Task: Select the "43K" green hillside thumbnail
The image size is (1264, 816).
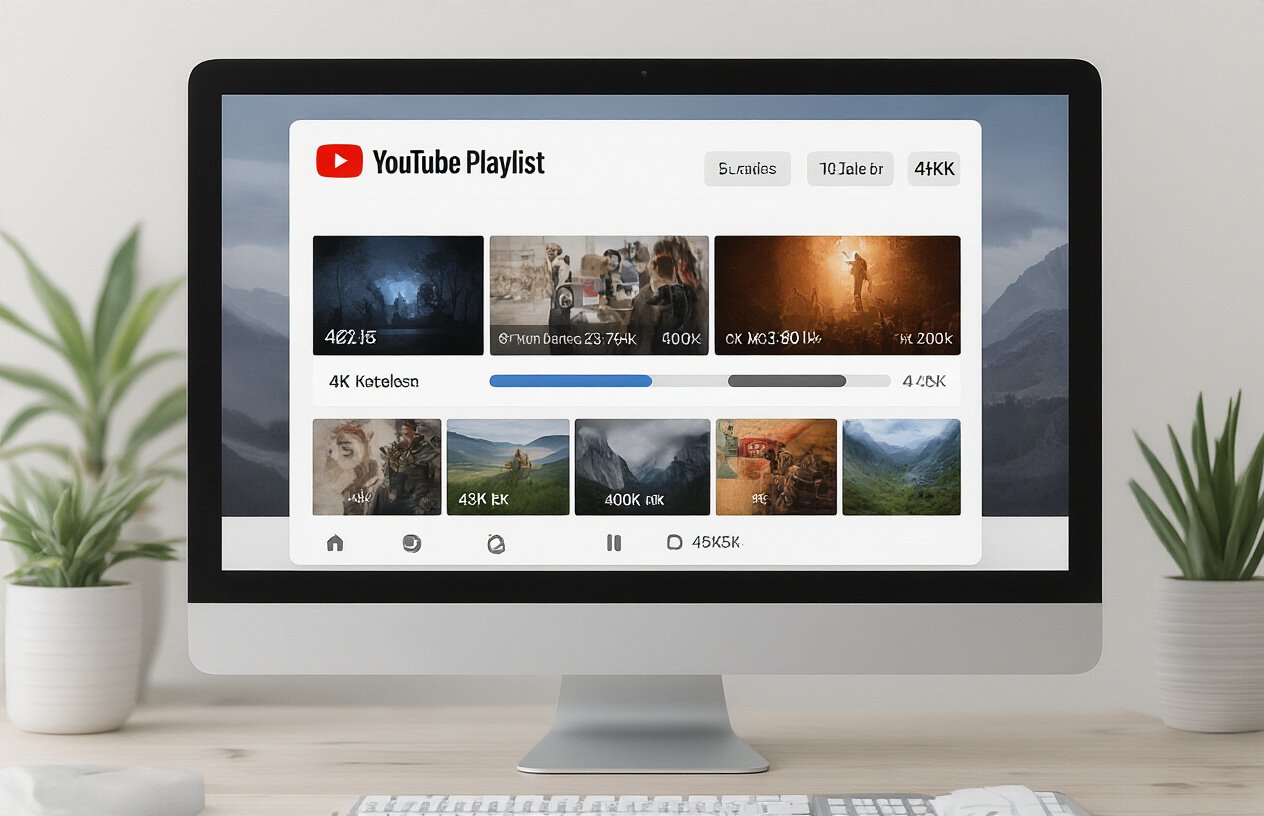Action: pyautogui.click(x=508, y=467)
